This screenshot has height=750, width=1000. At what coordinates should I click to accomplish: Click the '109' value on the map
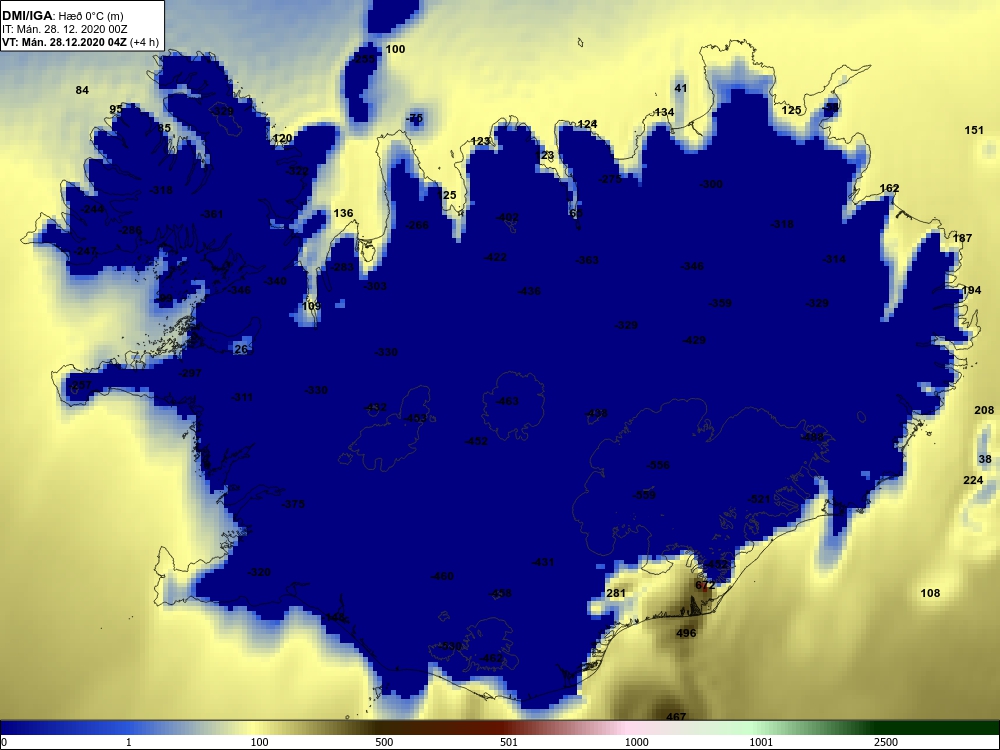(311, 306)
